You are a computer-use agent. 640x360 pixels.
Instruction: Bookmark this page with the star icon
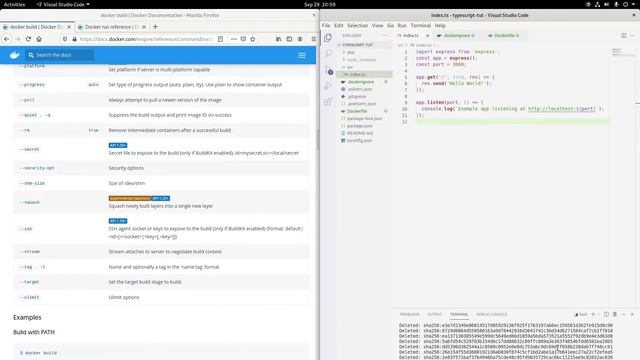point(253,39)
